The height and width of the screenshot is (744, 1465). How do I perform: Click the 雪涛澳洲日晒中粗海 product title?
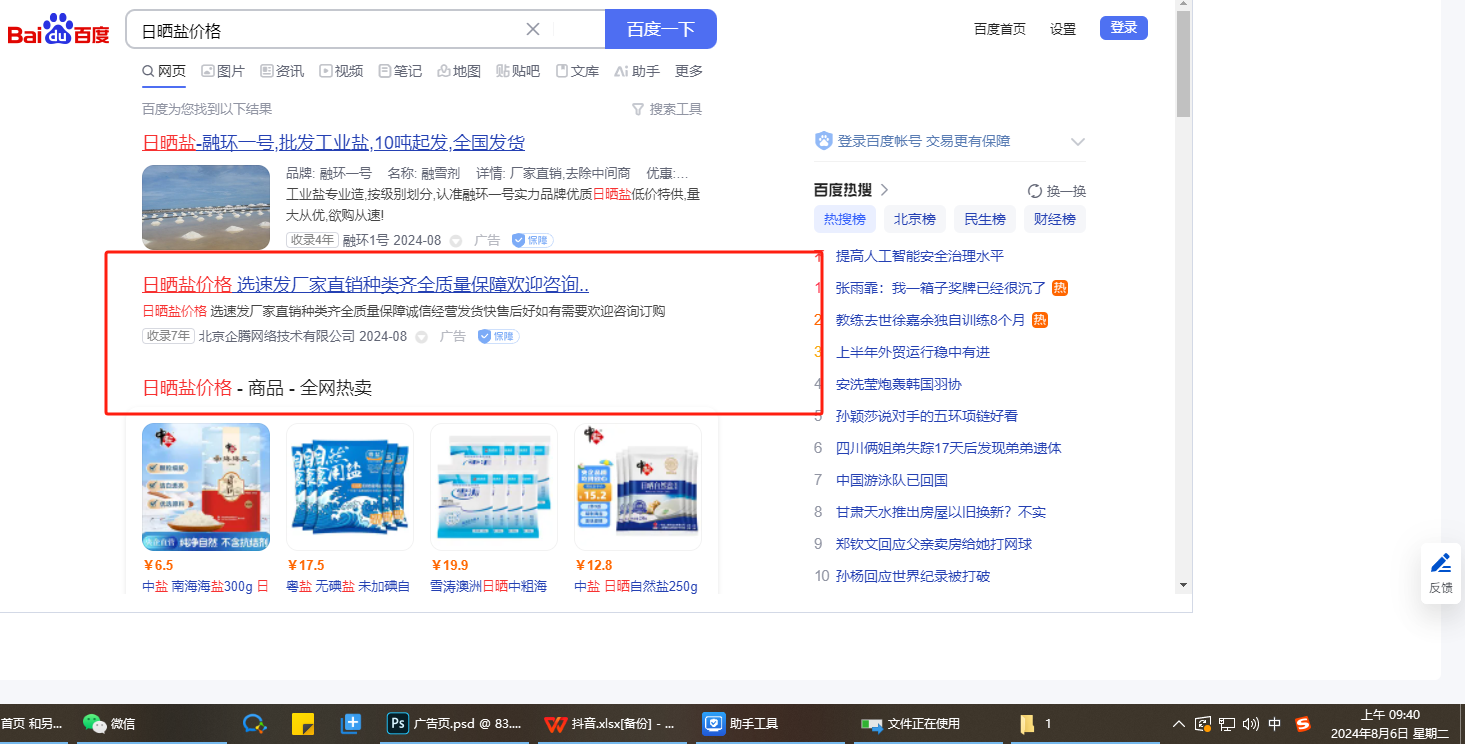489,586
